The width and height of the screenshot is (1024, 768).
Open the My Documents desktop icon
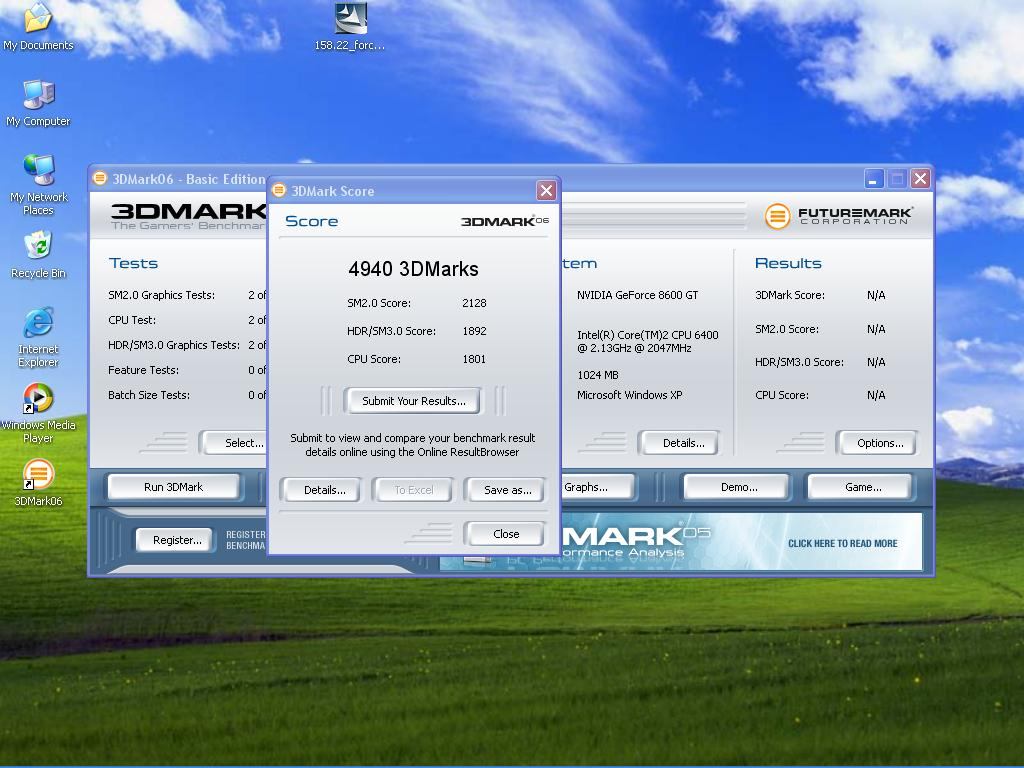click(38, 26)
